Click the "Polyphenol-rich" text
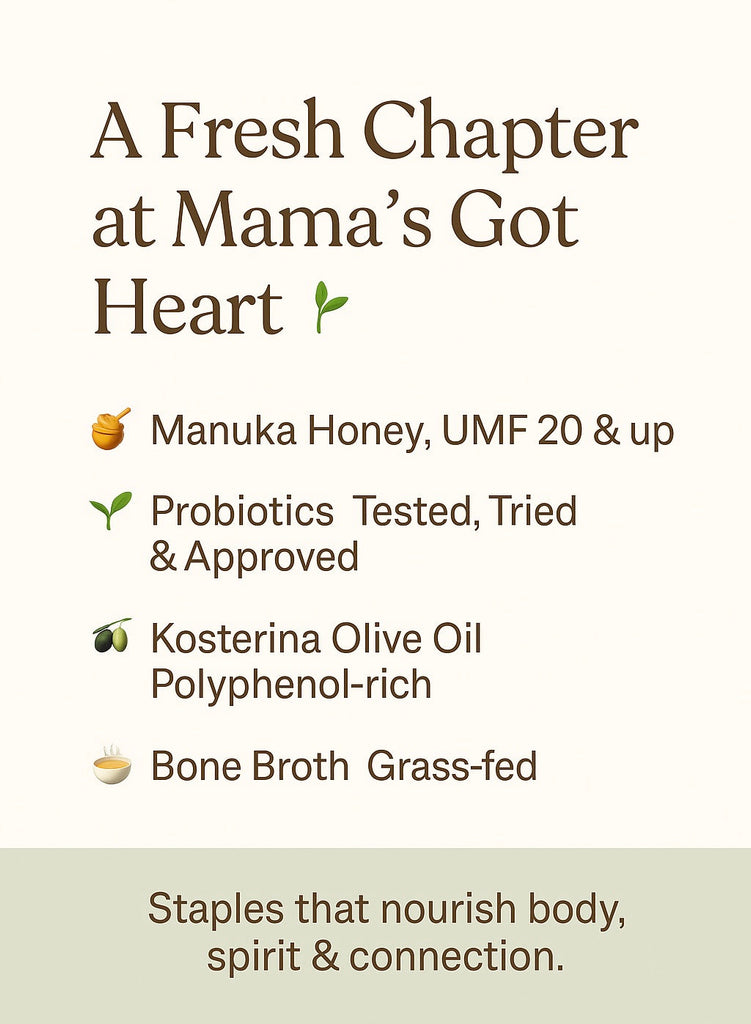 [x=291, y=684]
